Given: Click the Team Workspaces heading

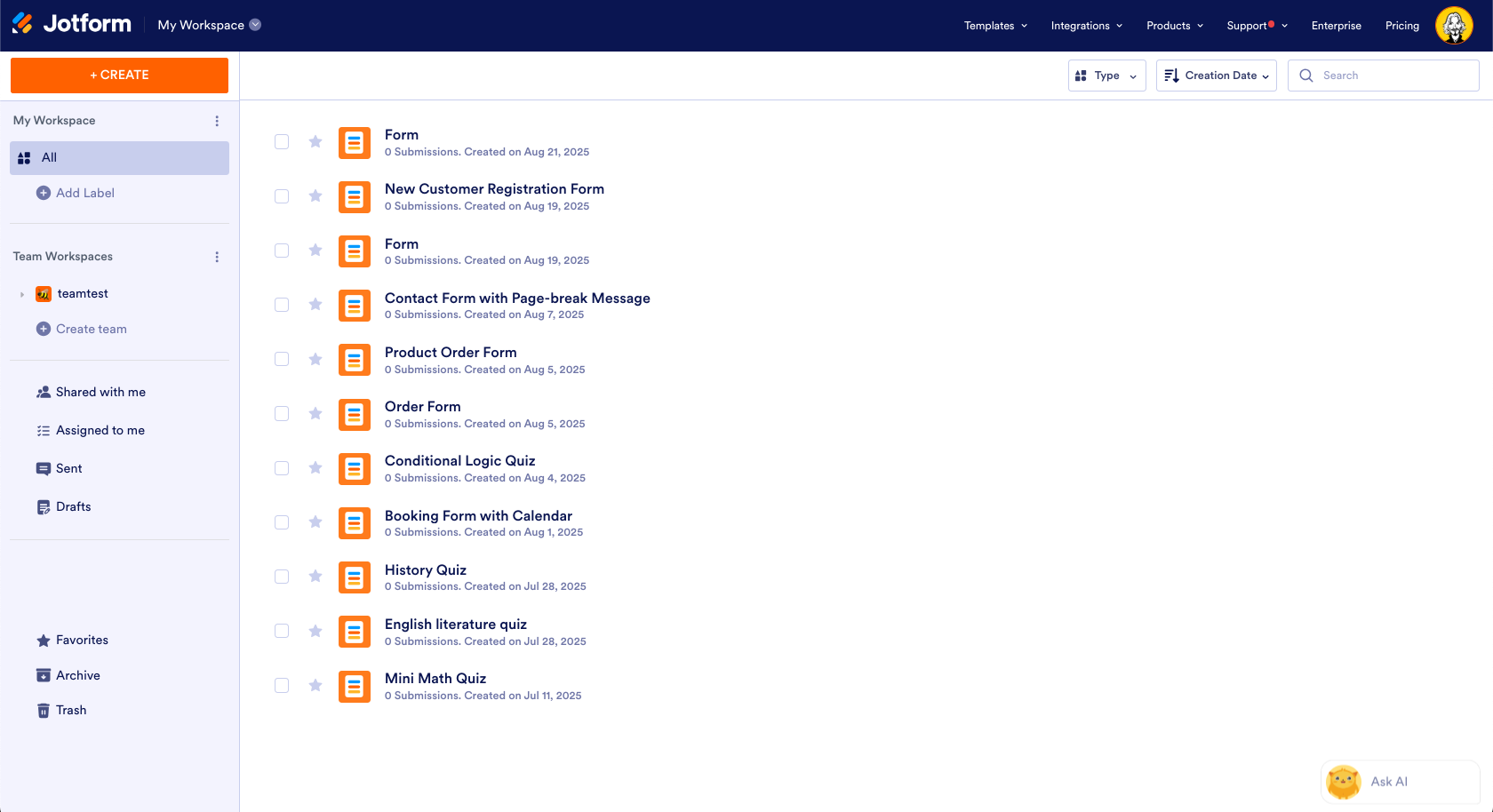Looking at the screenshot, I should pyautogui.click(x=62, y=257).
